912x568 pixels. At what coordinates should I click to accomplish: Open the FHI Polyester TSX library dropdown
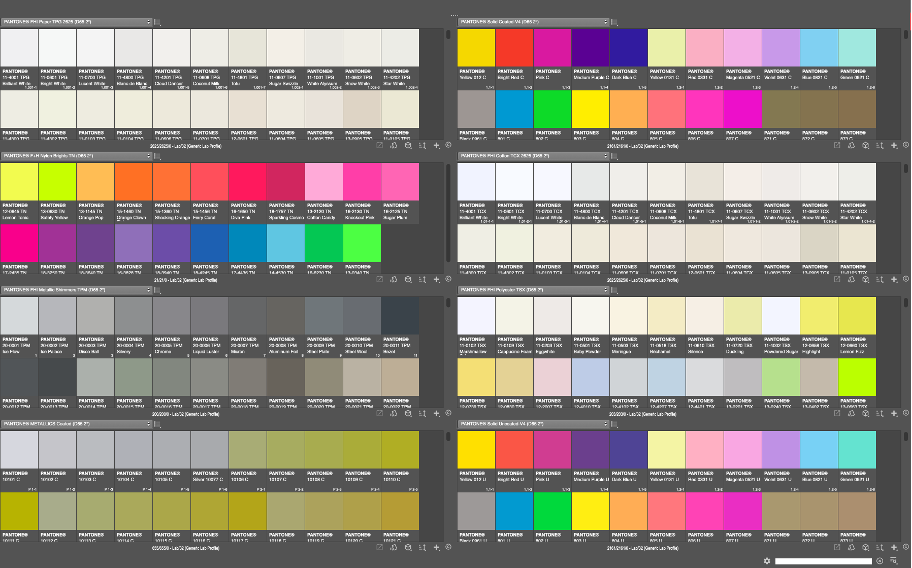[x=533, y=290]
